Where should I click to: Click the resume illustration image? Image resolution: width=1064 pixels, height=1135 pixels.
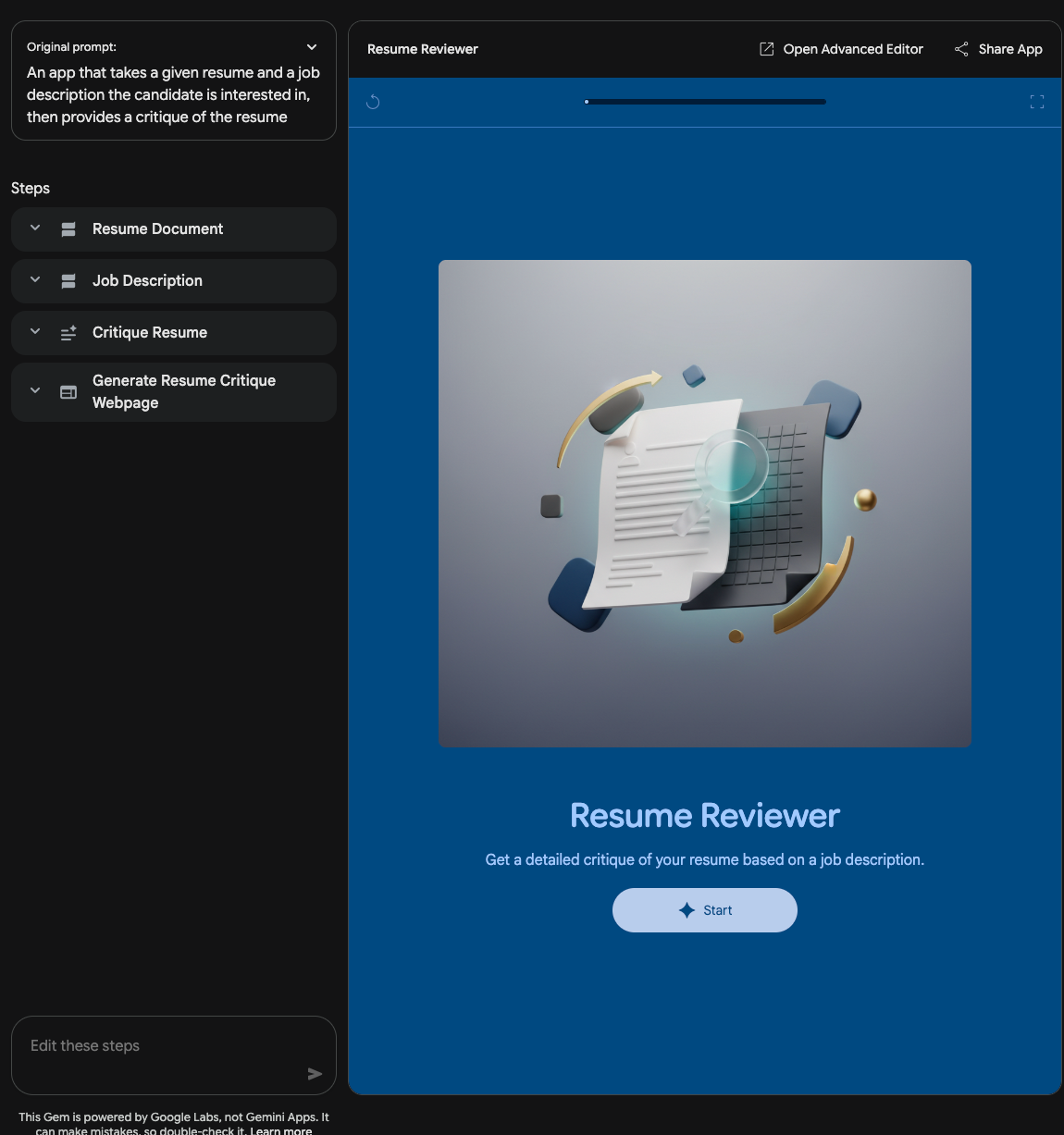pyautogui.click(x=705, y=503)
